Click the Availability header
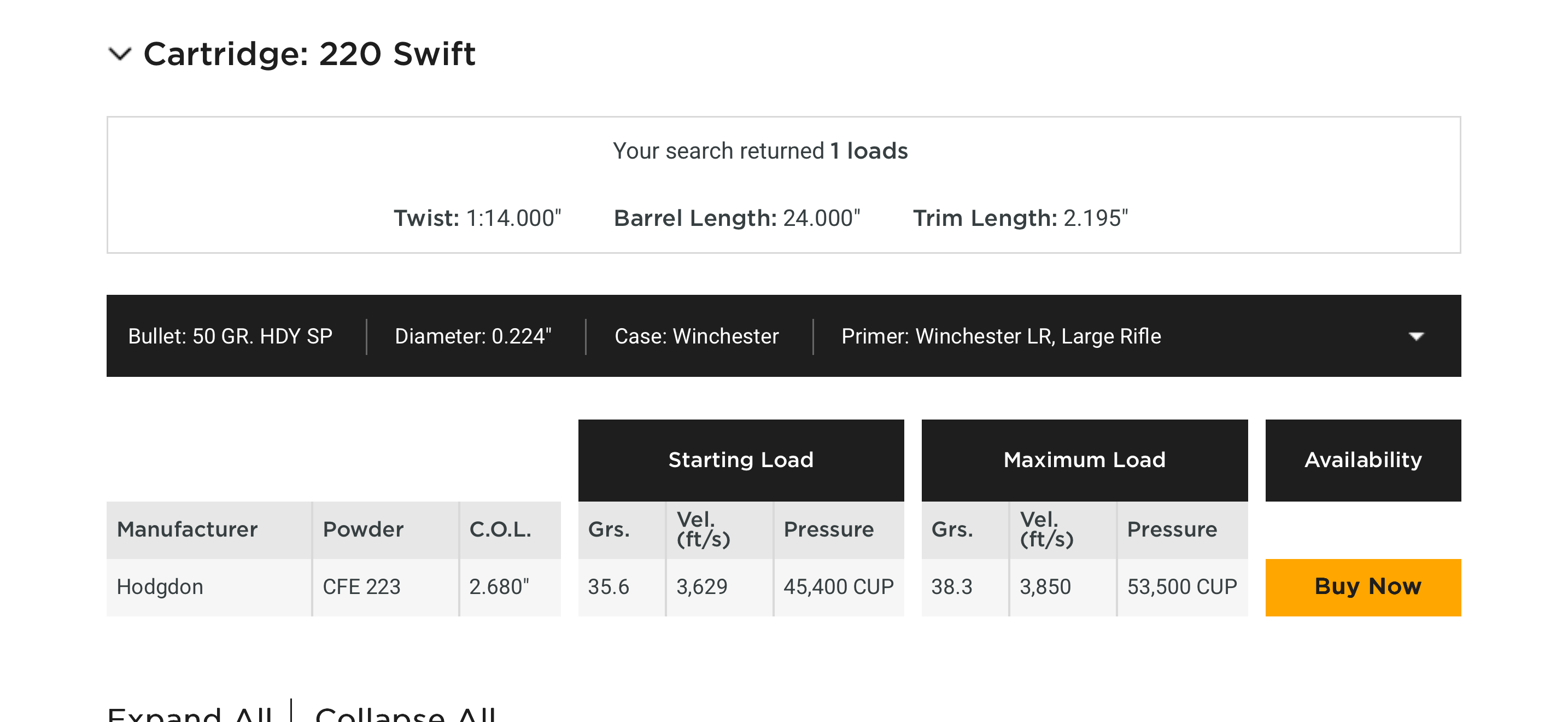 1362,459
